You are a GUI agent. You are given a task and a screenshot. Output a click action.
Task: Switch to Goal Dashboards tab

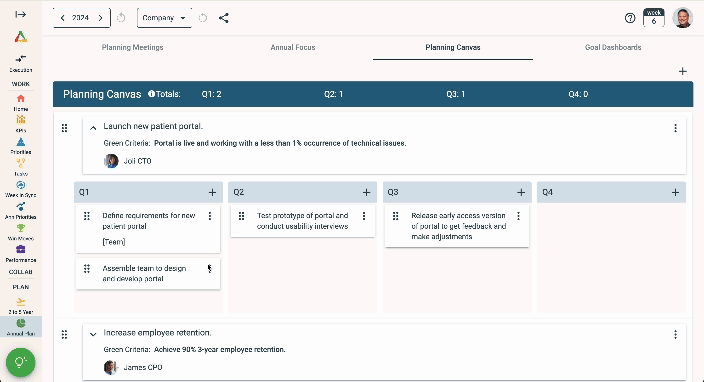point(613,47)
